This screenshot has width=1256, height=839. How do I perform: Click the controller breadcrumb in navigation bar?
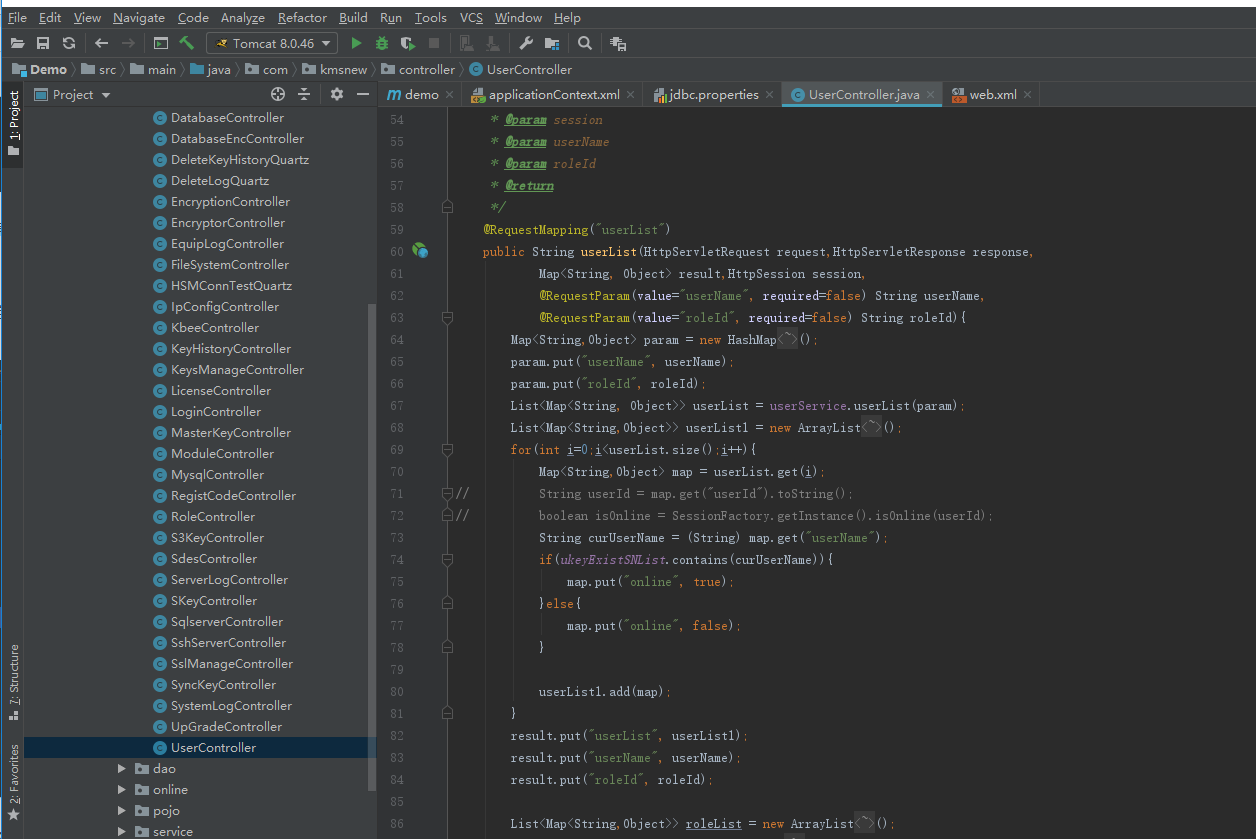pyautogui.click(x=426, y=69)
